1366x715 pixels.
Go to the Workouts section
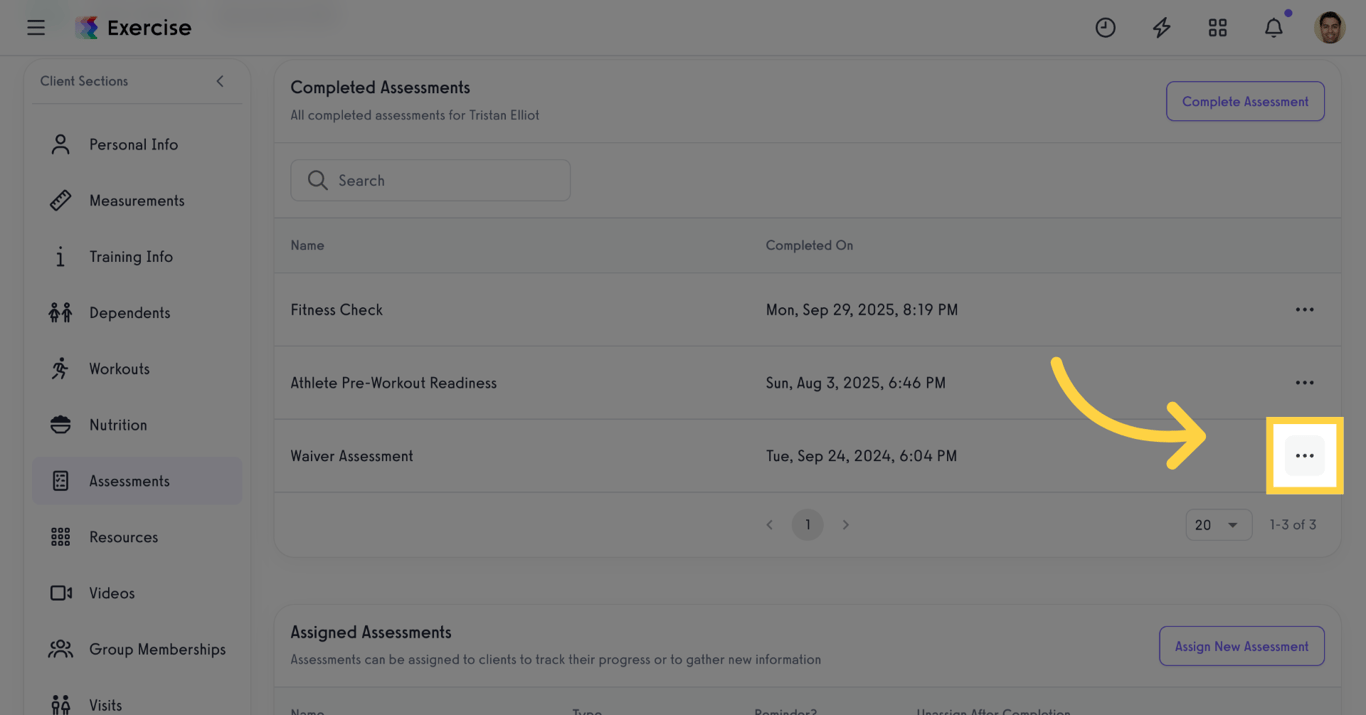119,369
